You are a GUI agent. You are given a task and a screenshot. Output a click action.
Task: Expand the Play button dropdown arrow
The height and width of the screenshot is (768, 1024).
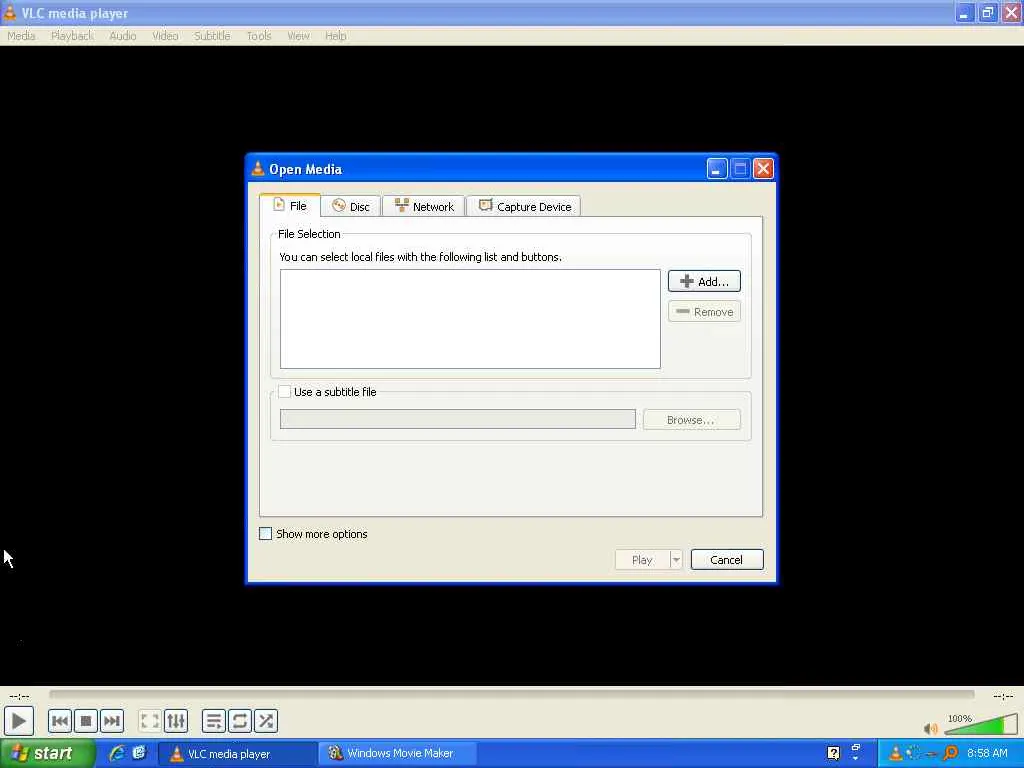point(676,560)
